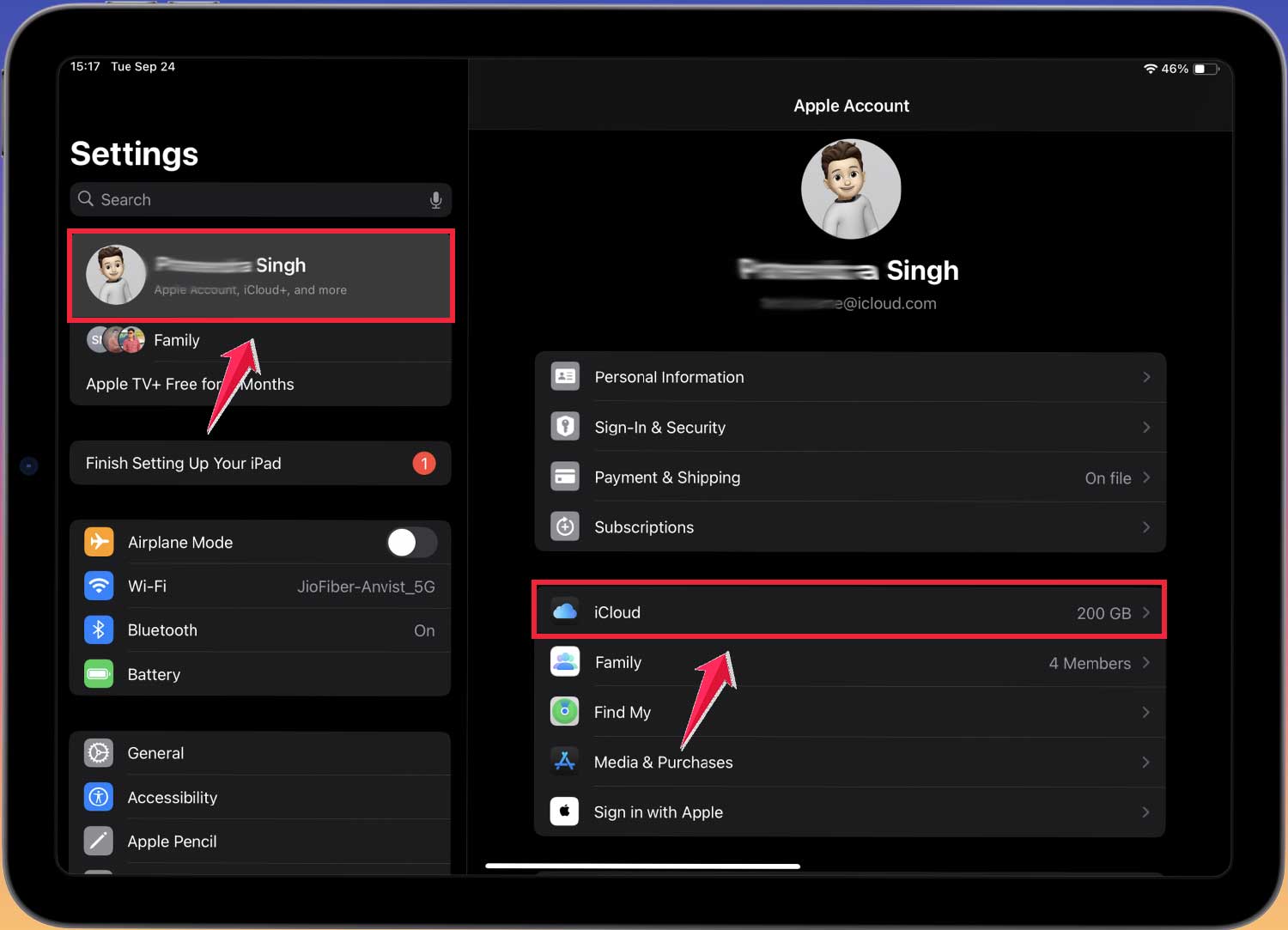
Task: Expand Payment & Shipping chevron
Action: [x=1146, y=477]
